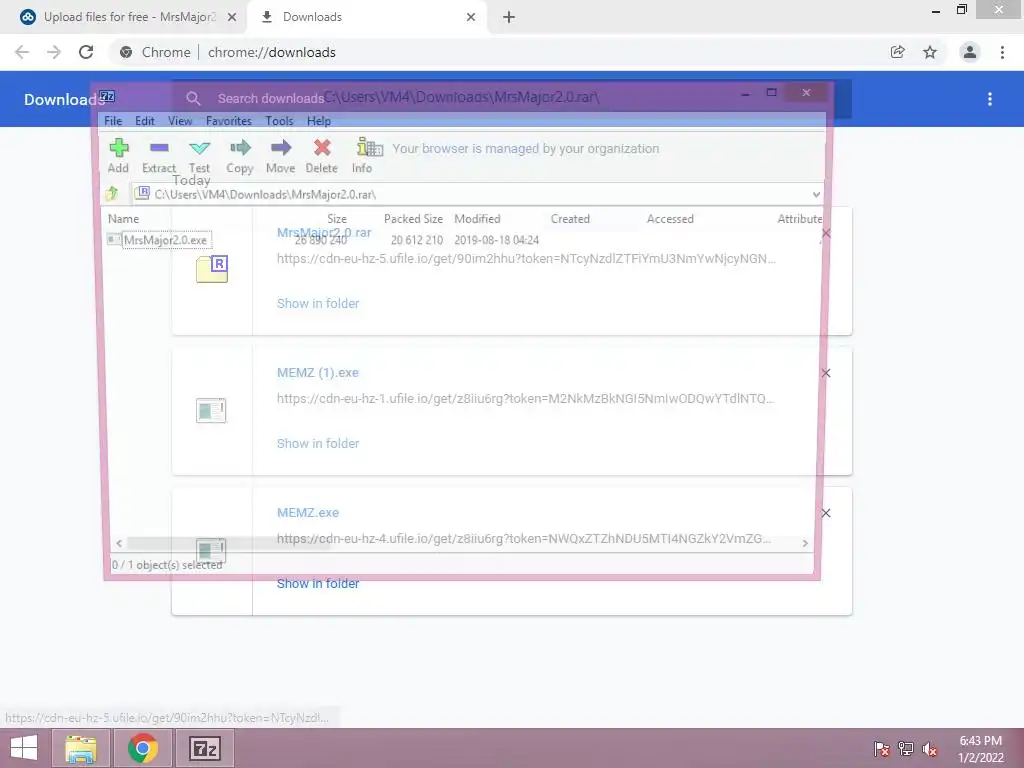Sort by the Accessed column header
1024x768 pixels.
[670, 219]
